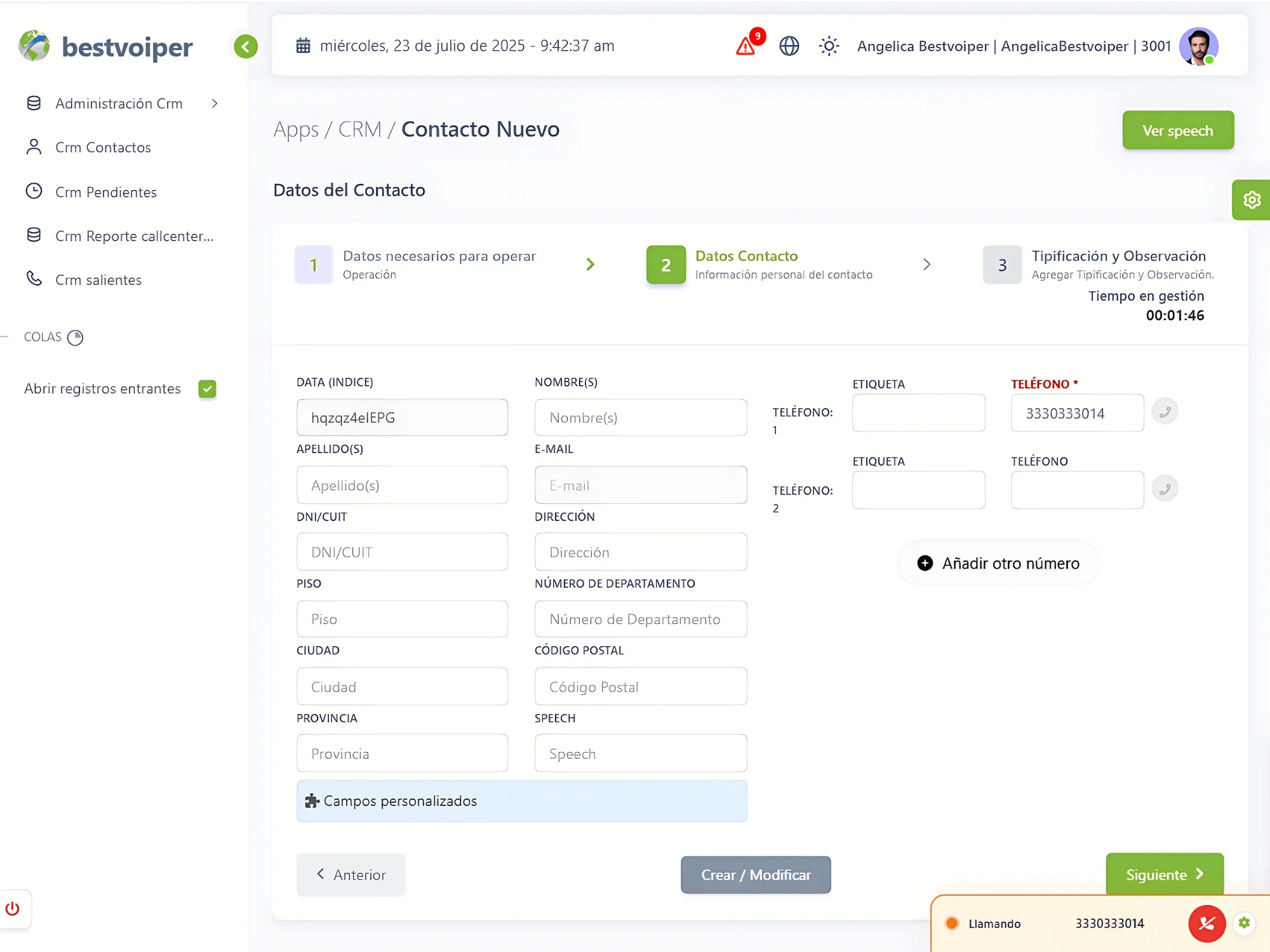This screenshot has height=952, width=1270.
Task: Click the Anterior button
Action: (351, 875)
